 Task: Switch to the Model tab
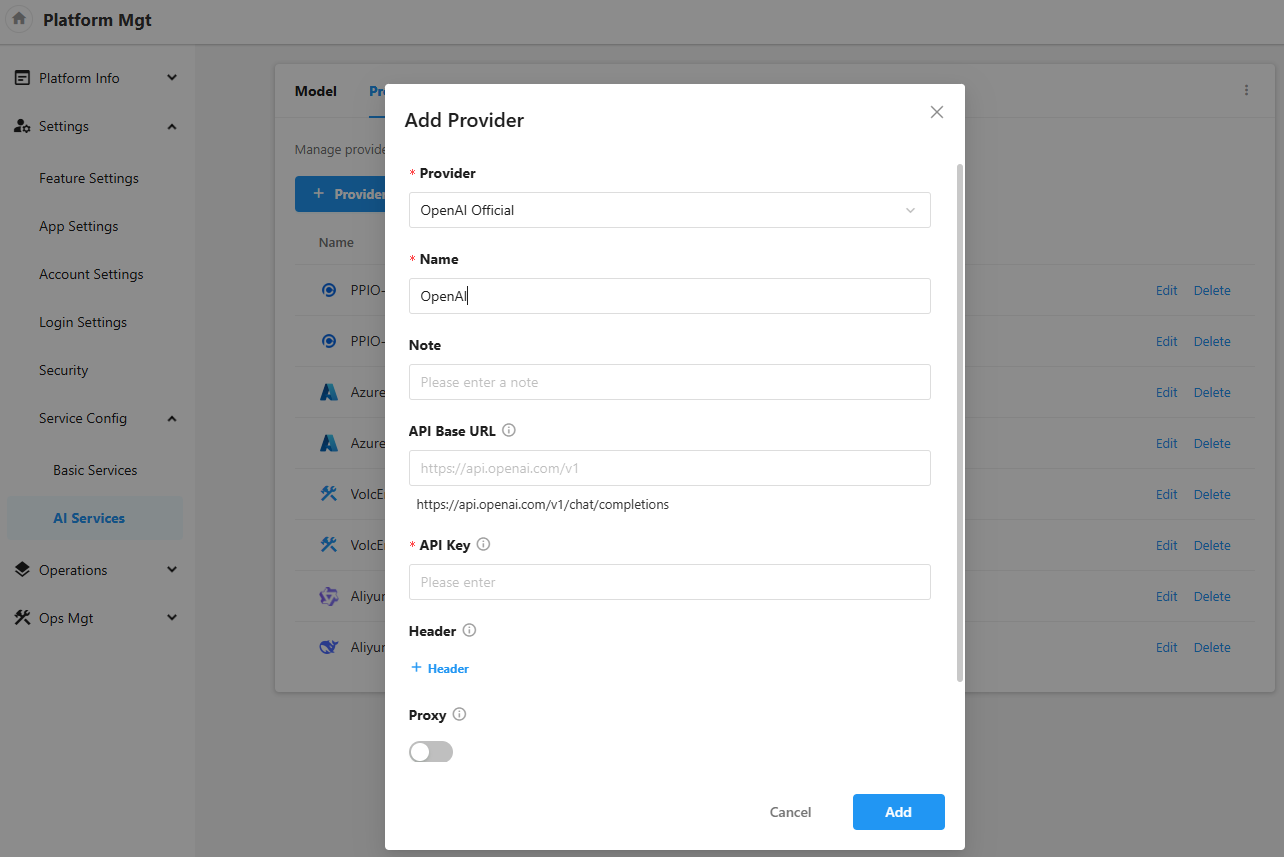[315, 91]
